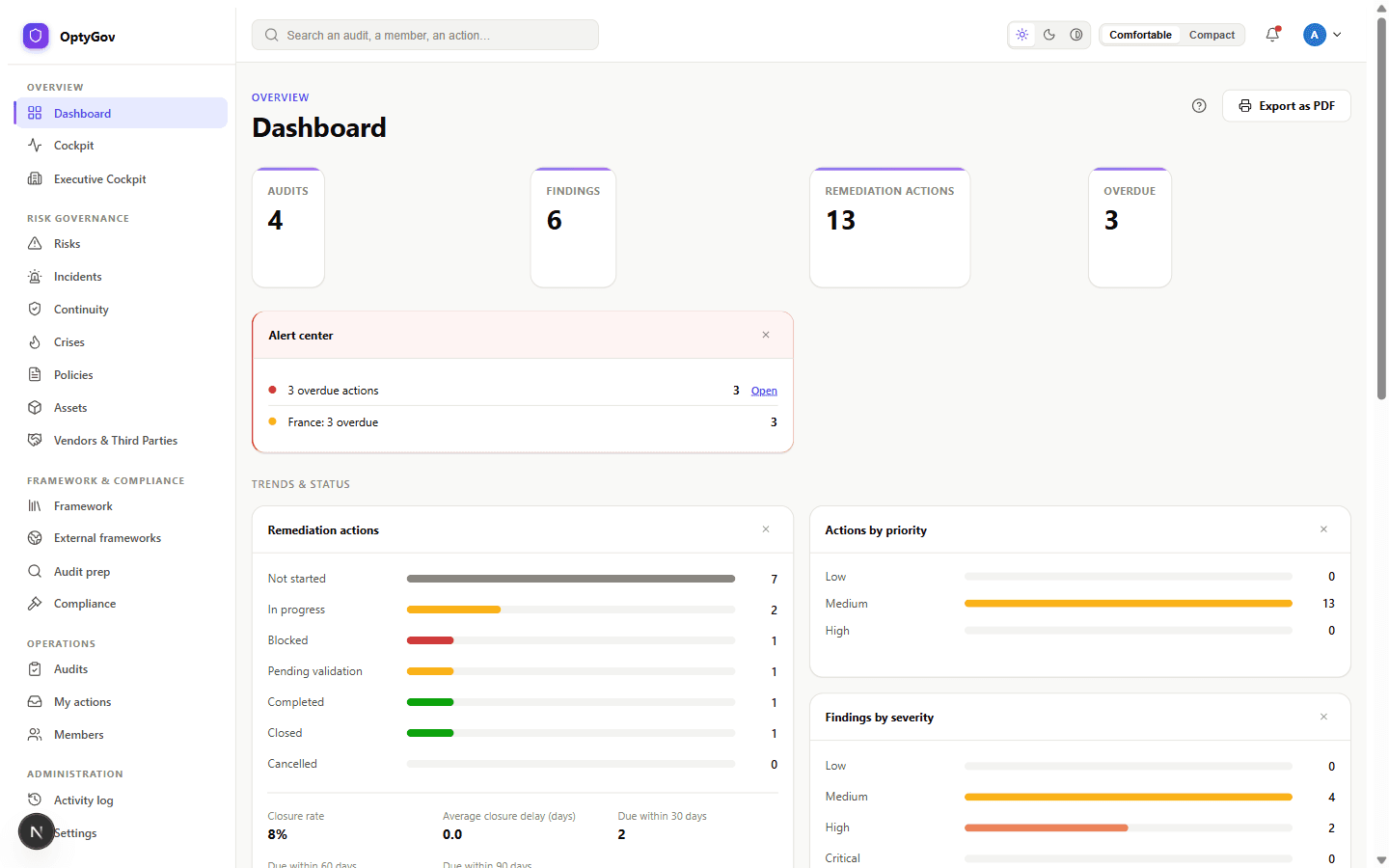Image resolution: width=1389 pixels, height=868 pixels.
Task: Click the OptyGov shield logo
Action: (36, 36)
